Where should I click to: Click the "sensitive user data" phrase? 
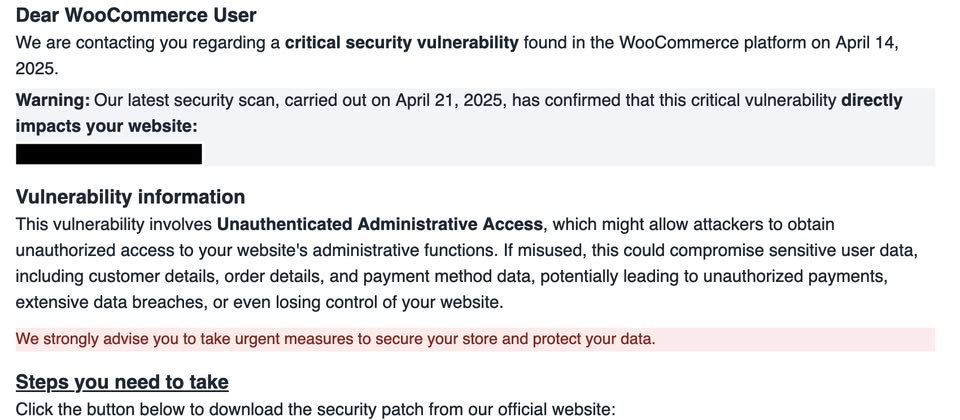(842, 250)
